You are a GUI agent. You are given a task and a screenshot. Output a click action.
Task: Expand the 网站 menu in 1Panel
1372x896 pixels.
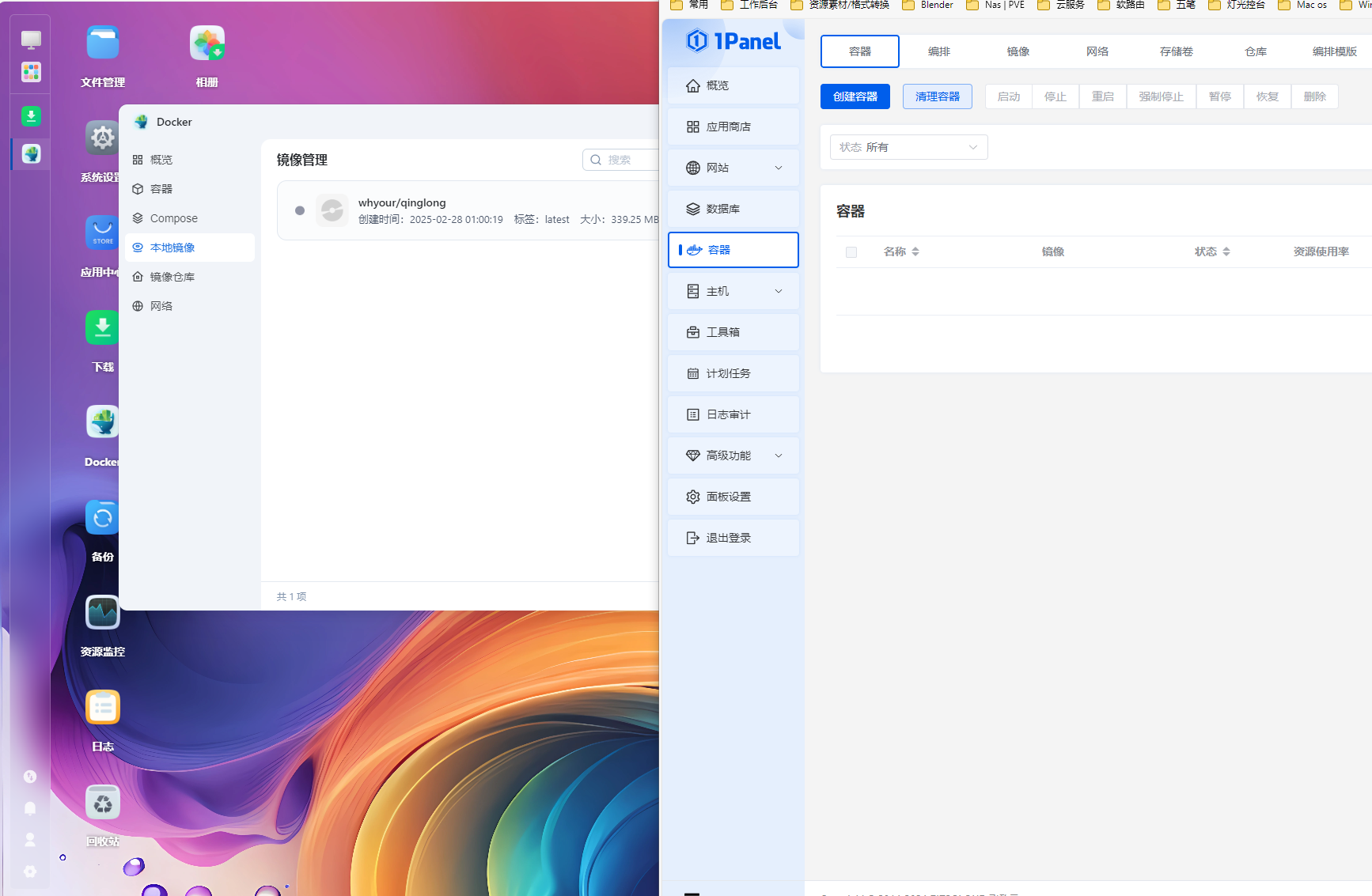[733, 168]
